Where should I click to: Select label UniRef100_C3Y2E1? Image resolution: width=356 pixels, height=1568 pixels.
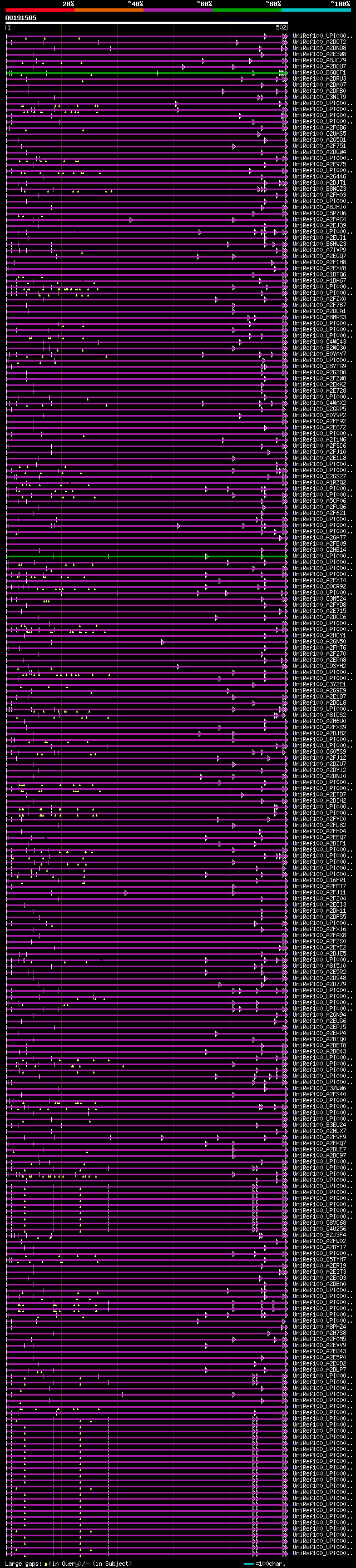point(319,684)
